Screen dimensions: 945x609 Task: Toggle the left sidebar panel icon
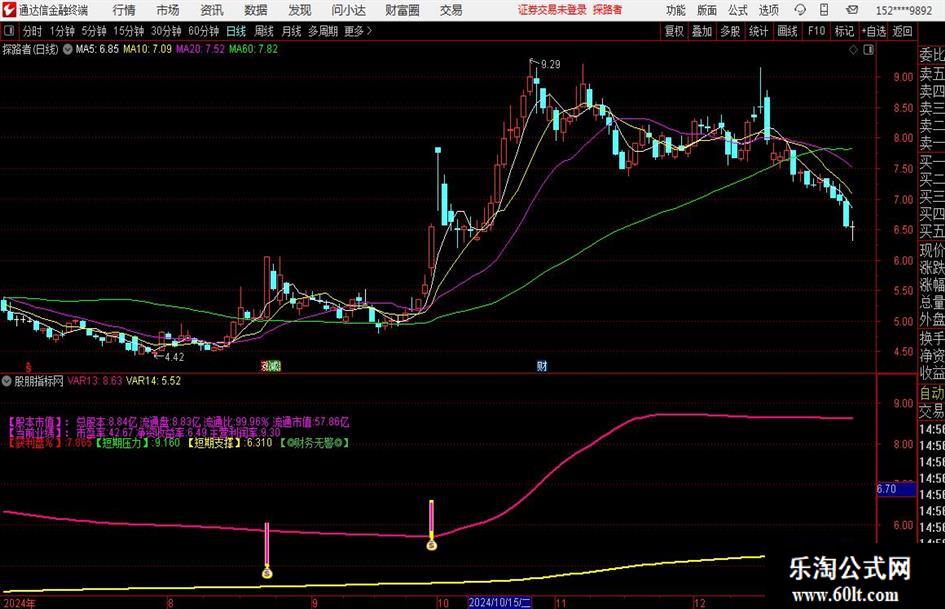pyautogui.click(x=9, y=31)
